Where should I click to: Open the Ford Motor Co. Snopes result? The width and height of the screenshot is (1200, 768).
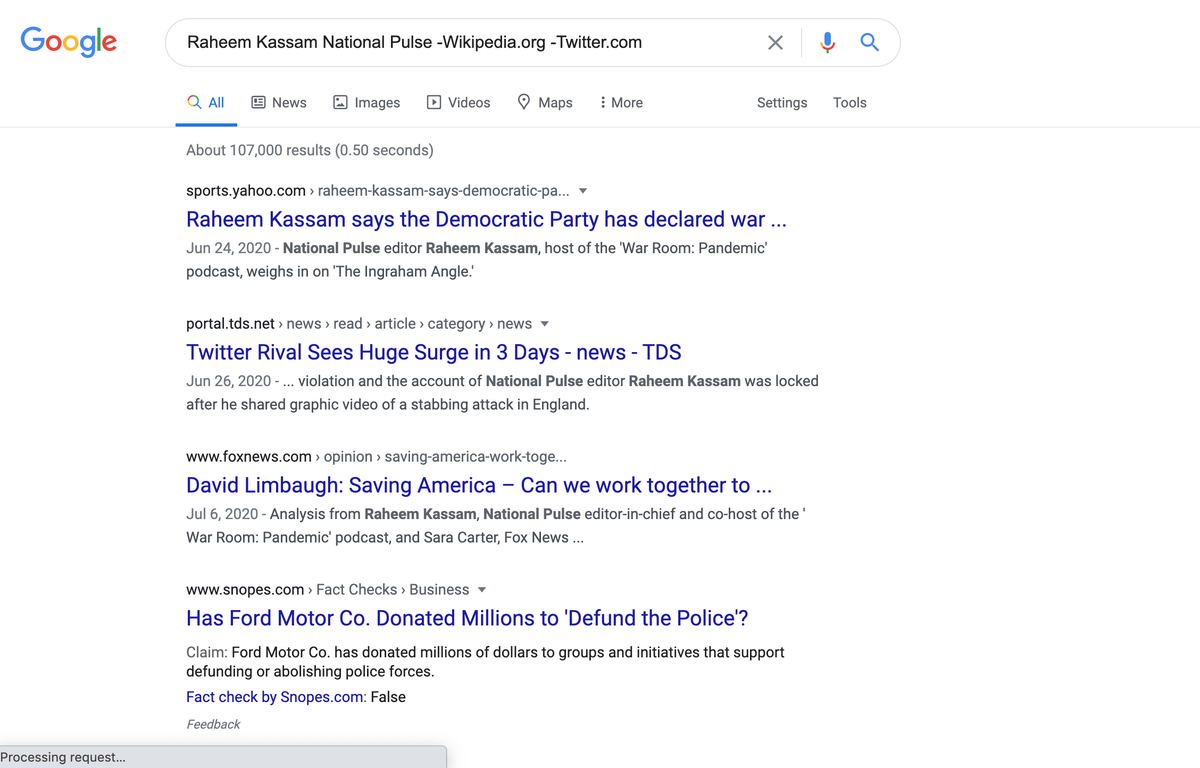click(467, 618)
